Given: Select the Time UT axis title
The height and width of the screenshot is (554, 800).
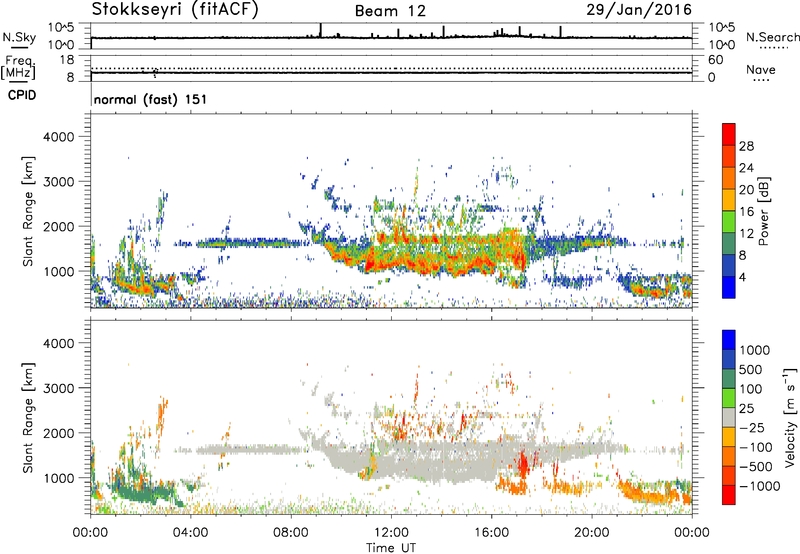Looking at the screenshot, I should (x=391, y=548).
